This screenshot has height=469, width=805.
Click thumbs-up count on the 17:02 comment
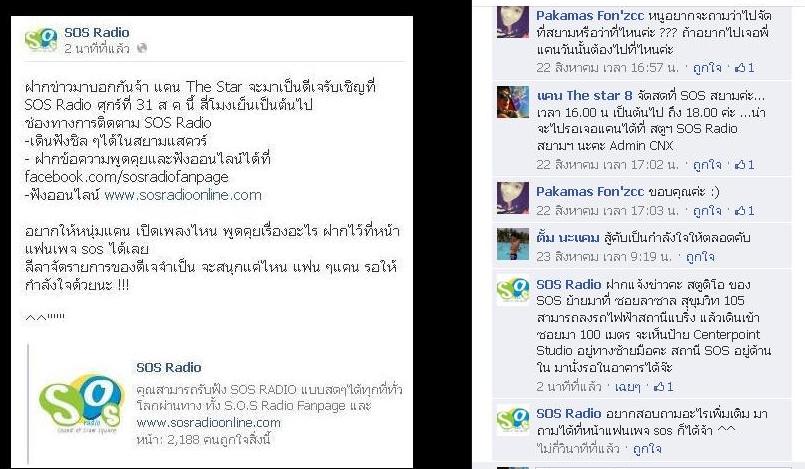[x=745, y=165]
